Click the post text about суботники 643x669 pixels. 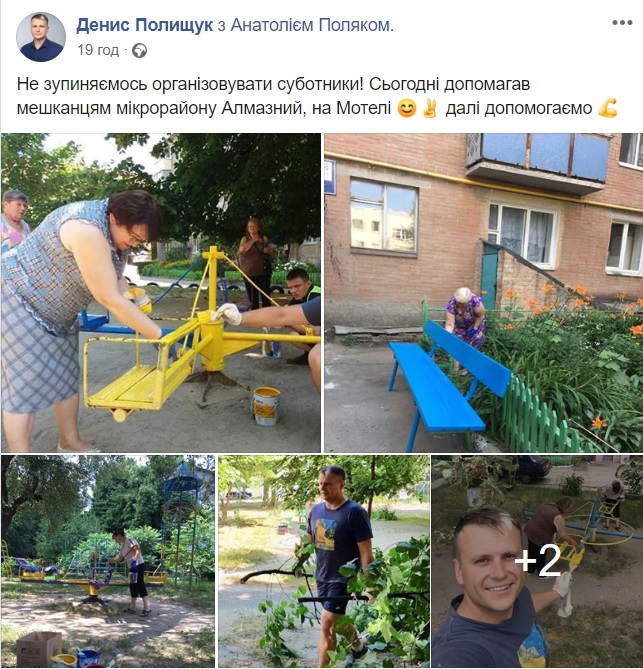click(x=317, y=96)
